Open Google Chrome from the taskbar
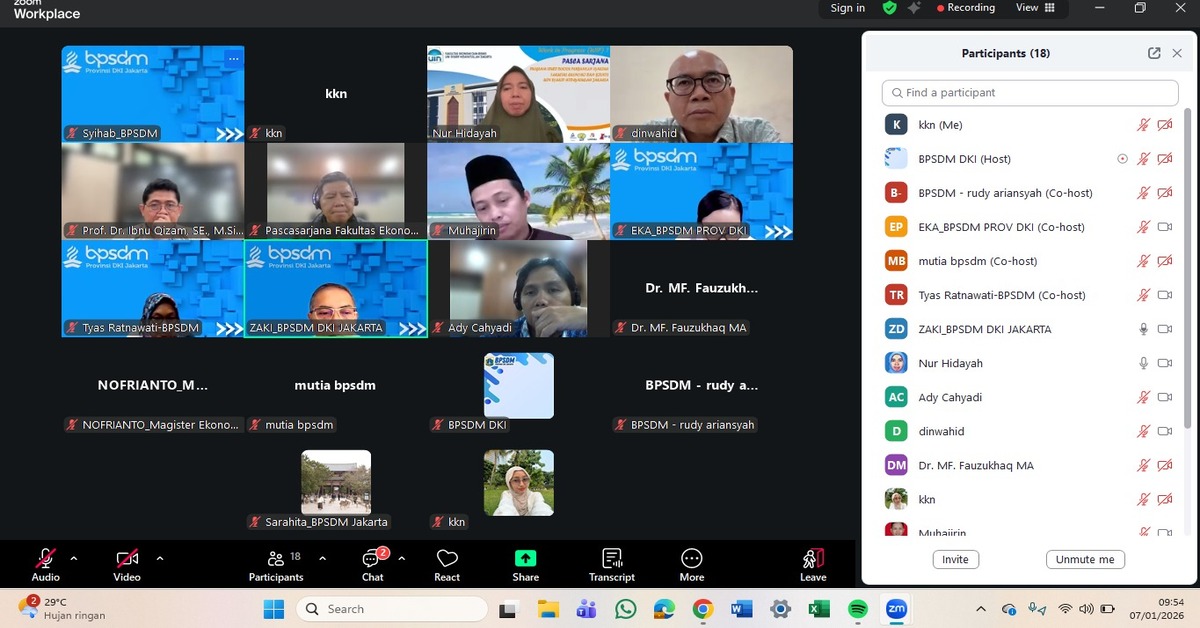Viewport: 1200px width, 628px height. coord(702,608)
